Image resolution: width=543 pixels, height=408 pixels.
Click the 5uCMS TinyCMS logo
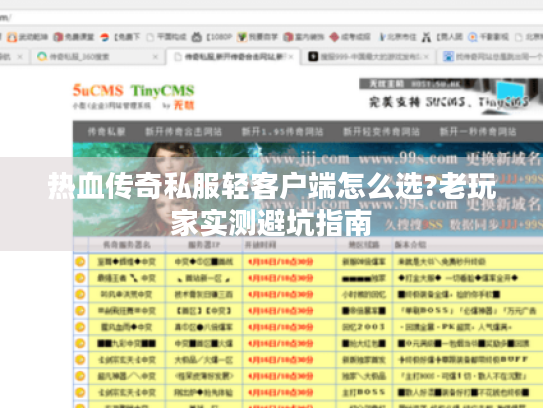tap(133, 96)
